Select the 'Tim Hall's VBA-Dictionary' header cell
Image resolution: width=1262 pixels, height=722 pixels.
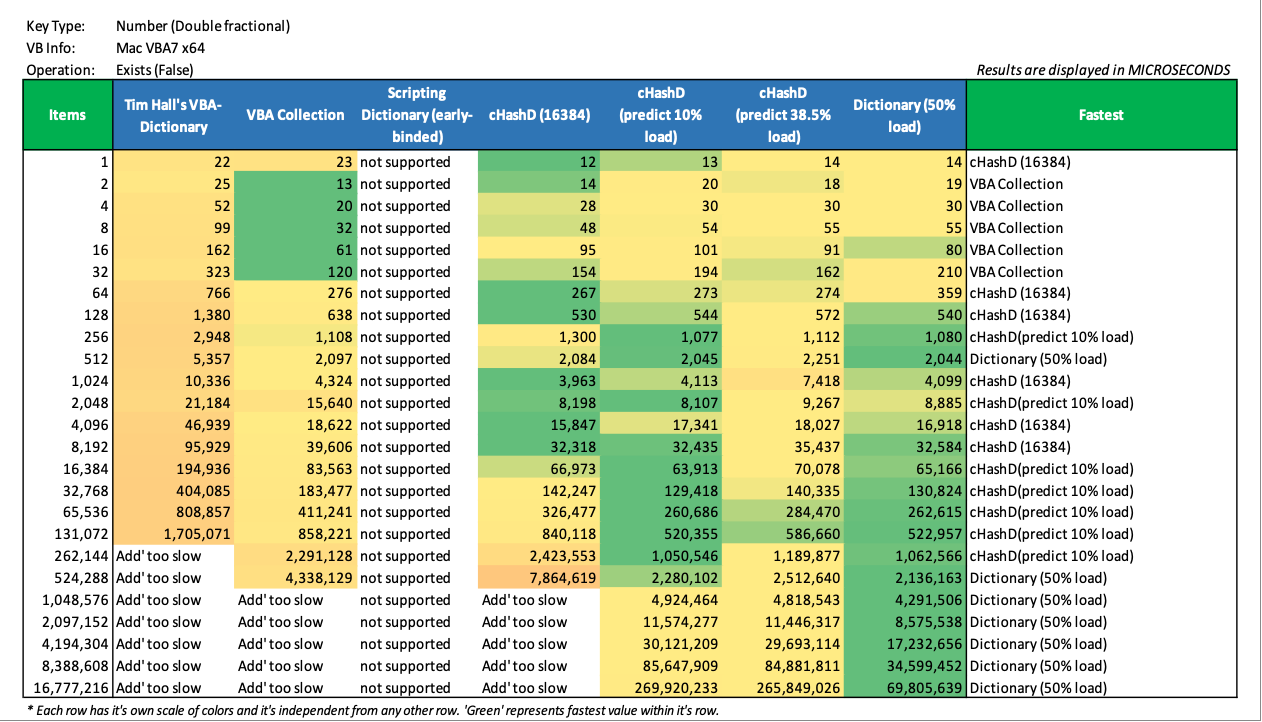(x=173, y=115)
